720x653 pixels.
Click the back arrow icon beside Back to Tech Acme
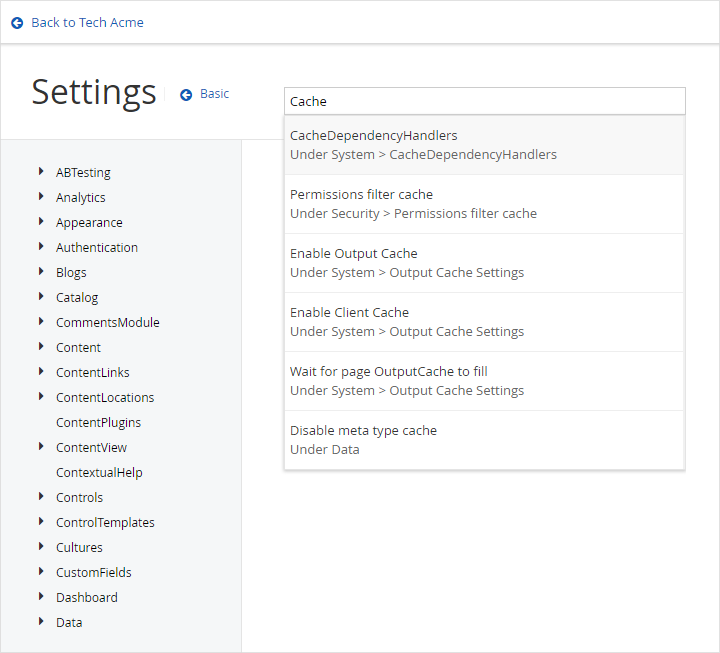17,23
